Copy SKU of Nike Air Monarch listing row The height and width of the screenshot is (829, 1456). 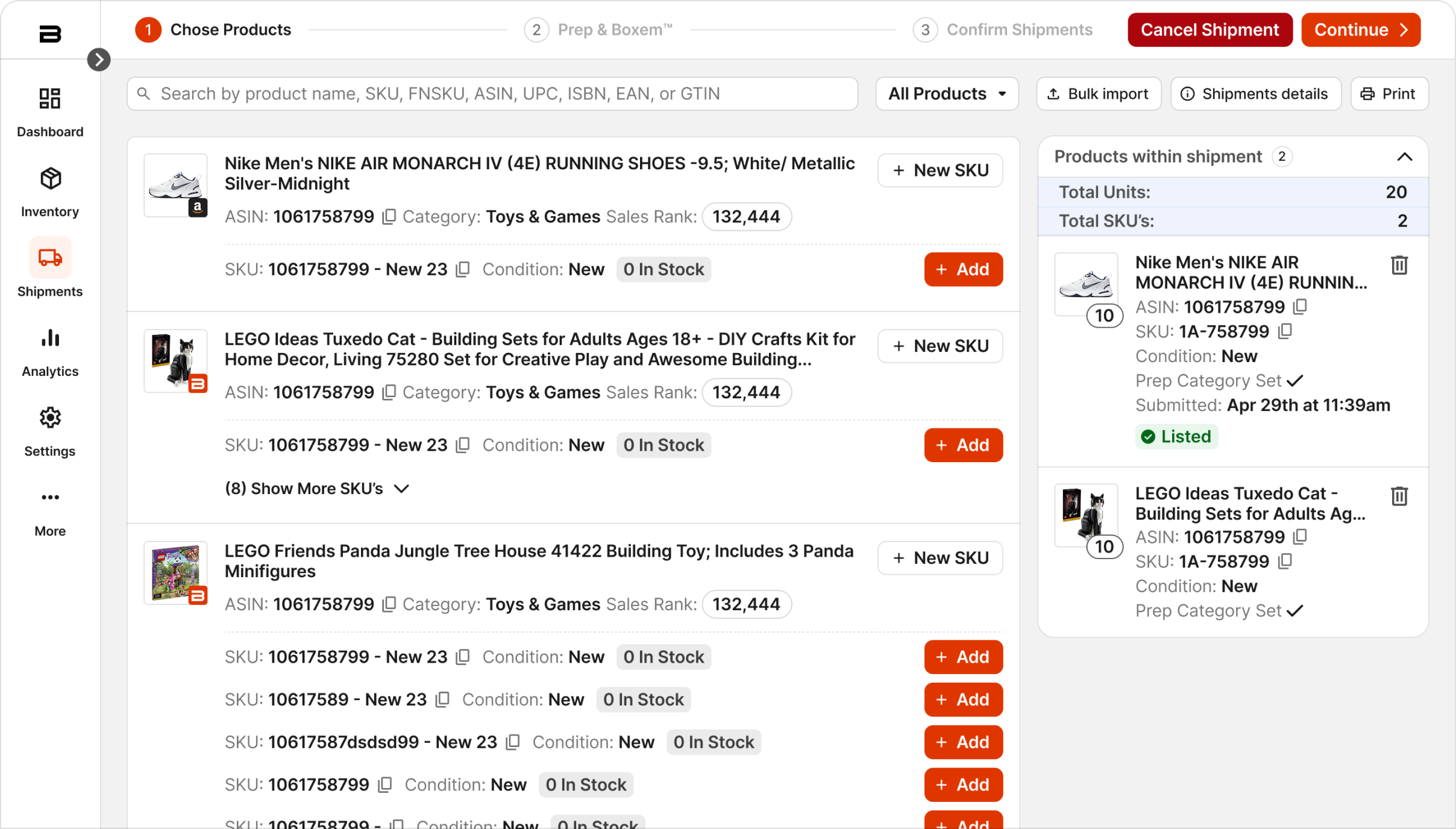pos(463,269)
